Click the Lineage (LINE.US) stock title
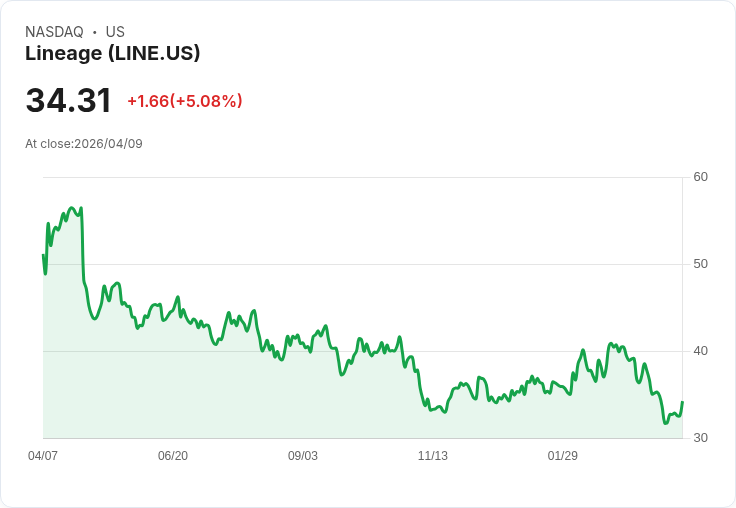 click(112, 53)
